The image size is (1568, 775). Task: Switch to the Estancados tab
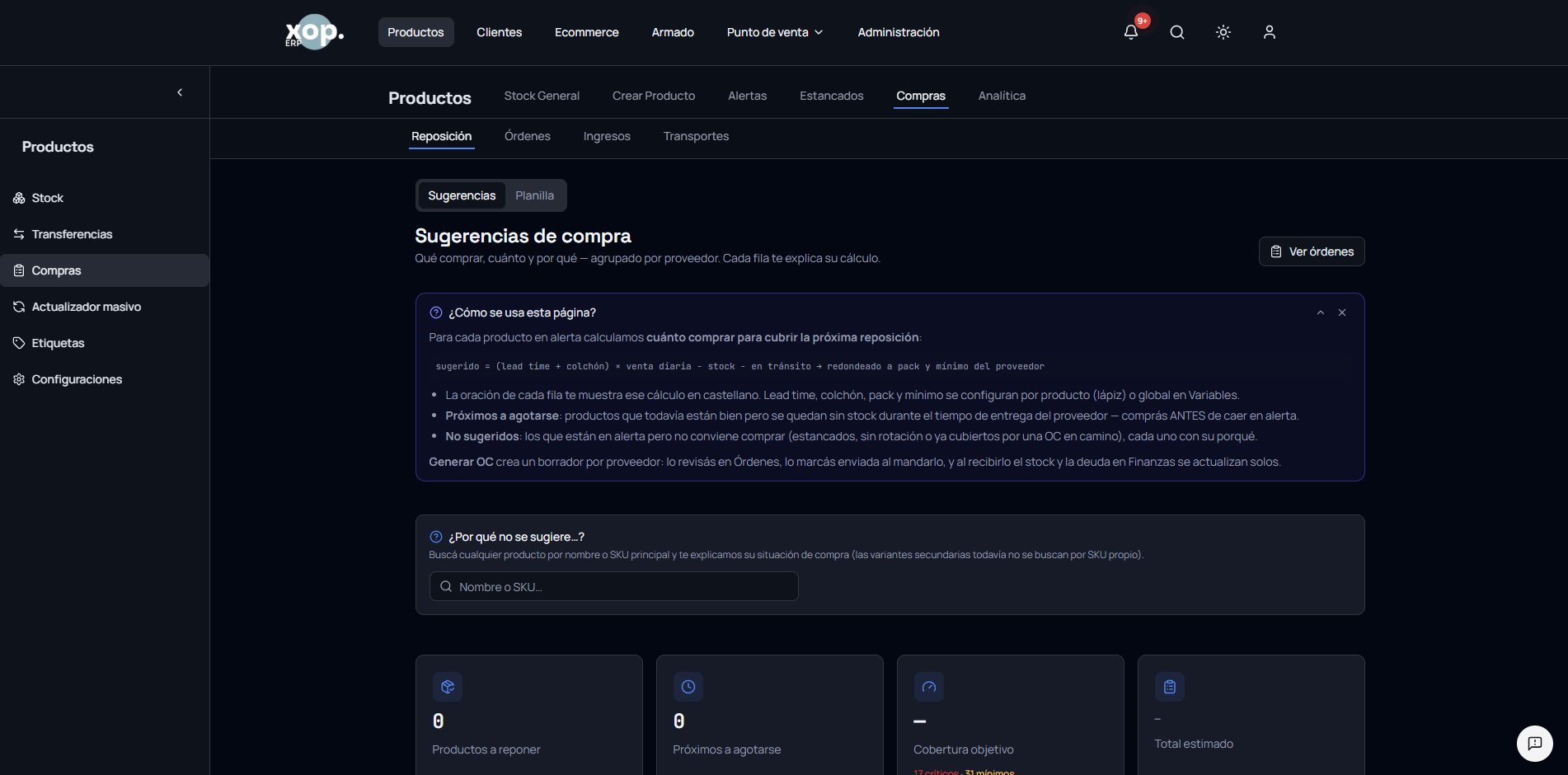pos(831,96)
